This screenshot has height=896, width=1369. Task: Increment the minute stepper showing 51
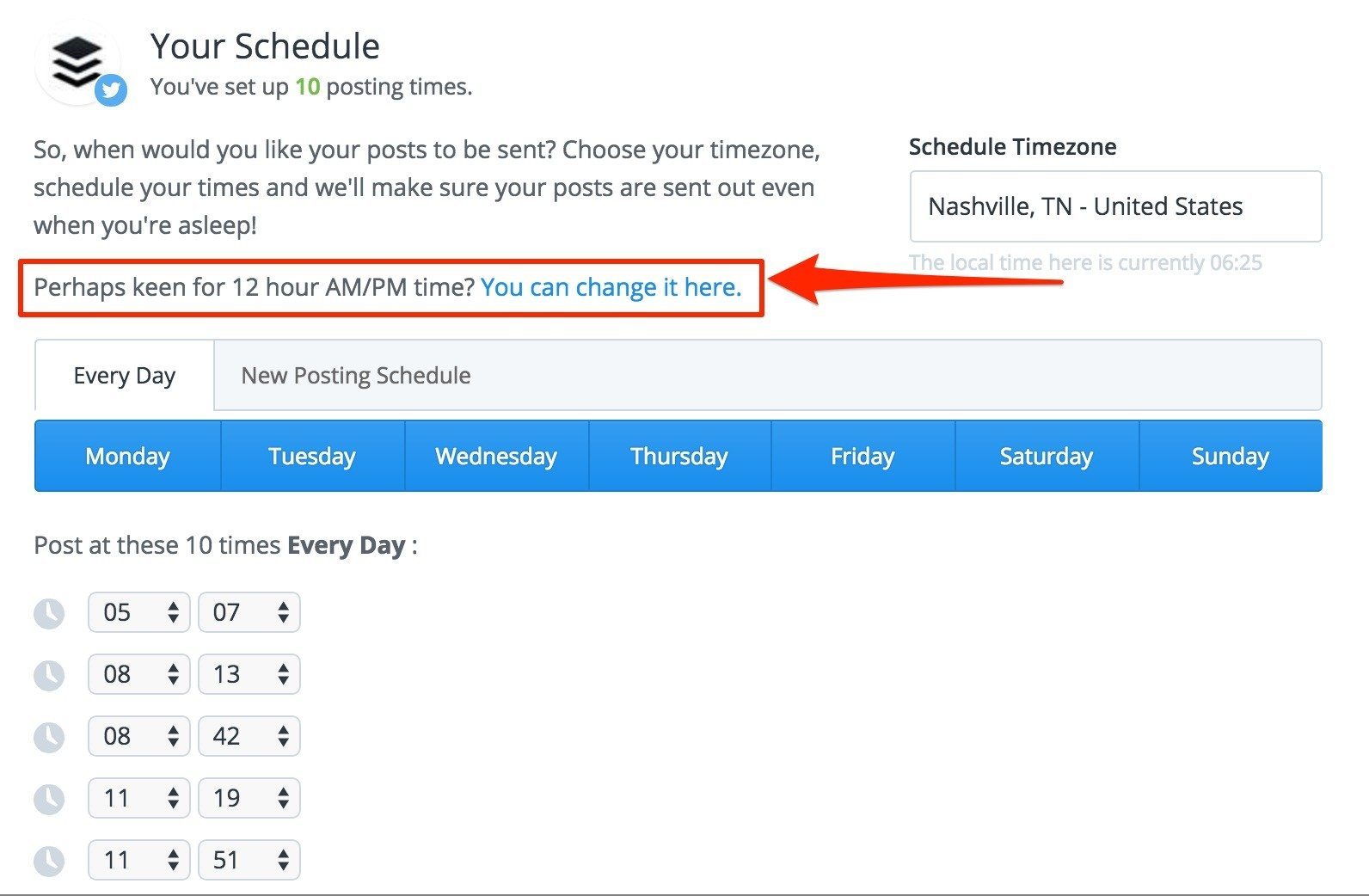tap(282, 853)
